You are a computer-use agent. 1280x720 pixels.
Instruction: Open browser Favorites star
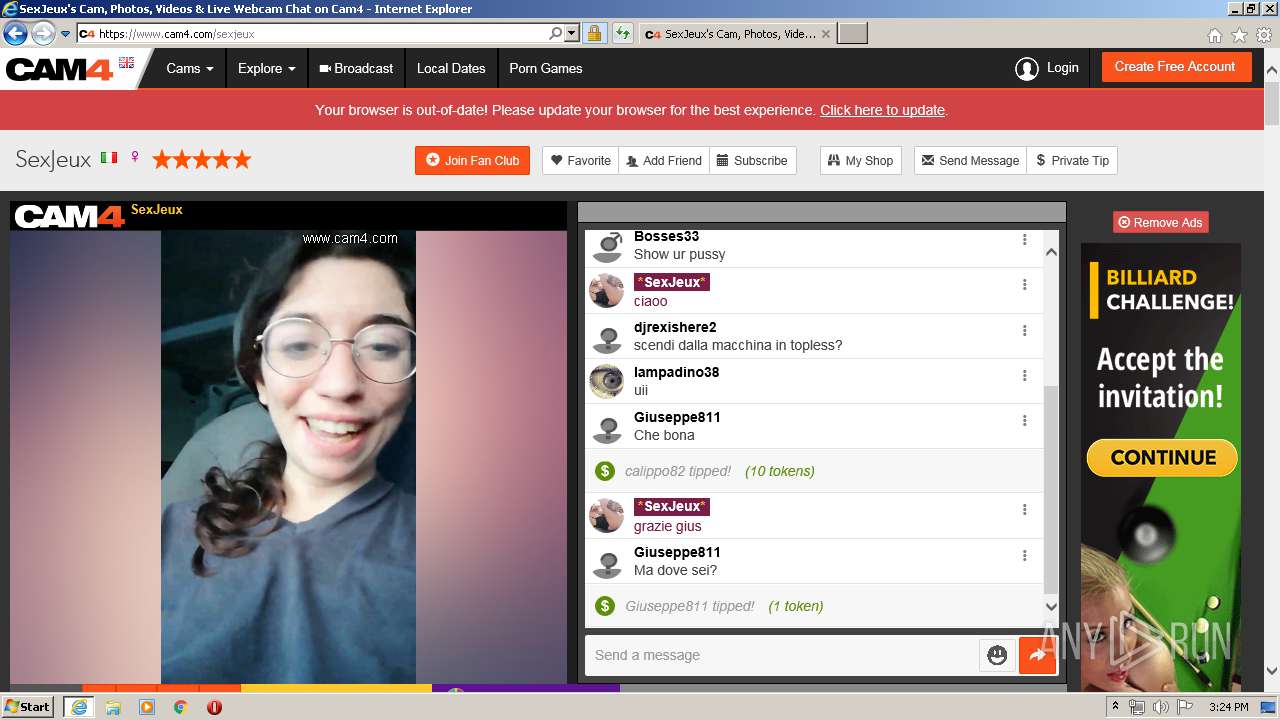tap(1239, 35)
